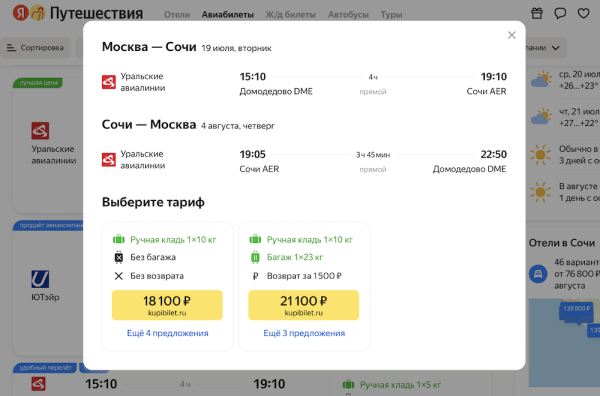600x396 pixels.
Task: Expand Ещё 3 предложения offers
Action: 304,333
